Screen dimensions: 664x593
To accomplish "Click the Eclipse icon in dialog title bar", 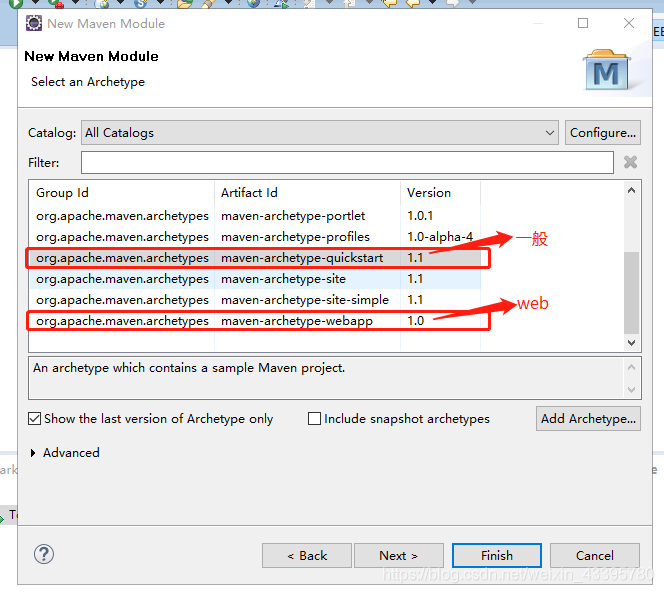I will tap(34, 23).
